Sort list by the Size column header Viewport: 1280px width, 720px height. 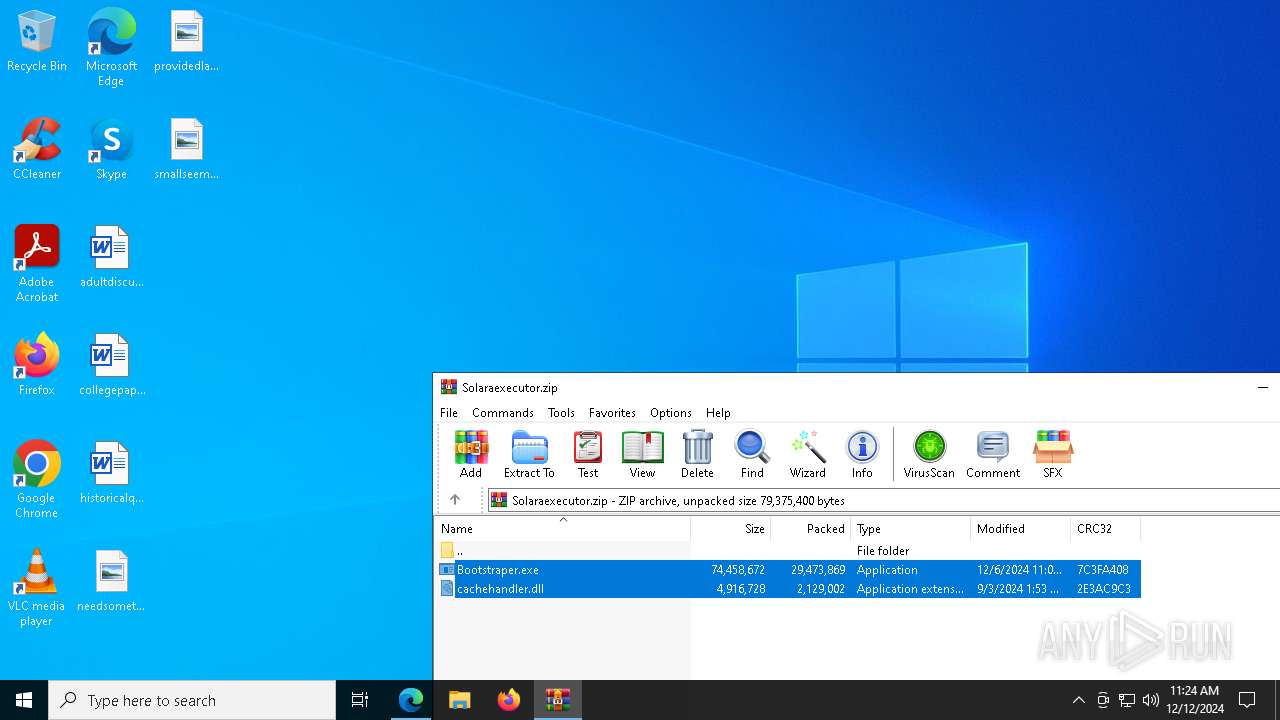(x=730, y=529)
